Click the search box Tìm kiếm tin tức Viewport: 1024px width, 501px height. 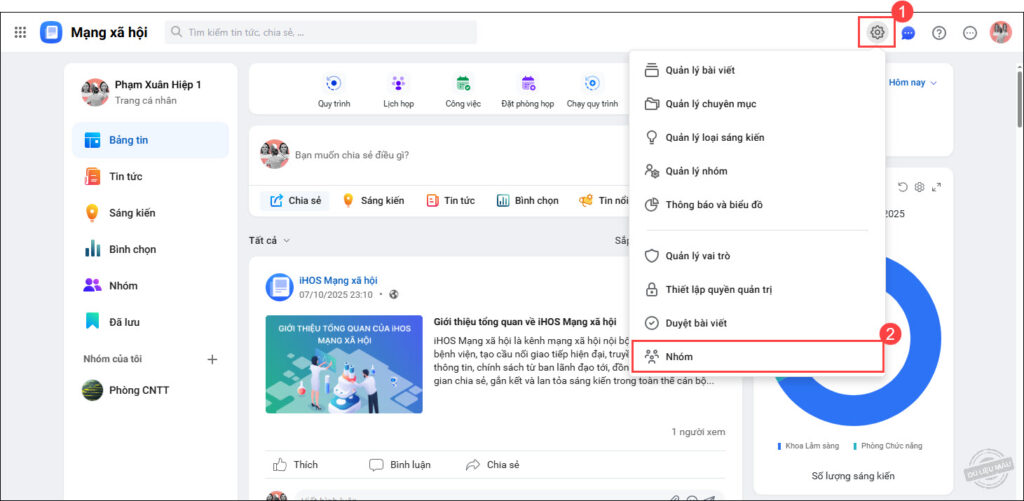coord(321,32)
